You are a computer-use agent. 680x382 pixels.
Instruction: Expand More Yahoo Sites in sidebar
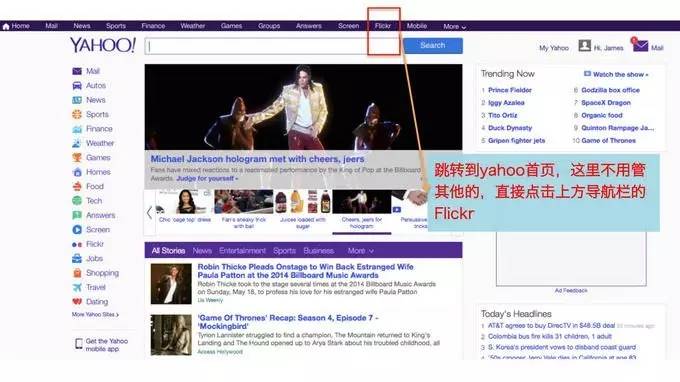click(95, 314)
